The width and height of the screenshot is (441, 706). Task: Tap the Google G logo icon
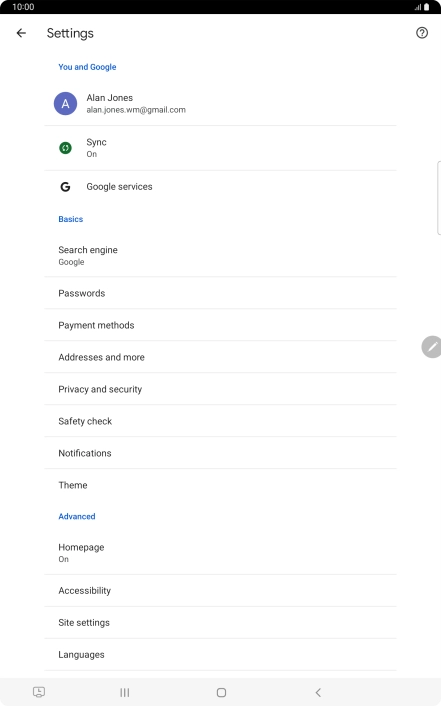65,187
